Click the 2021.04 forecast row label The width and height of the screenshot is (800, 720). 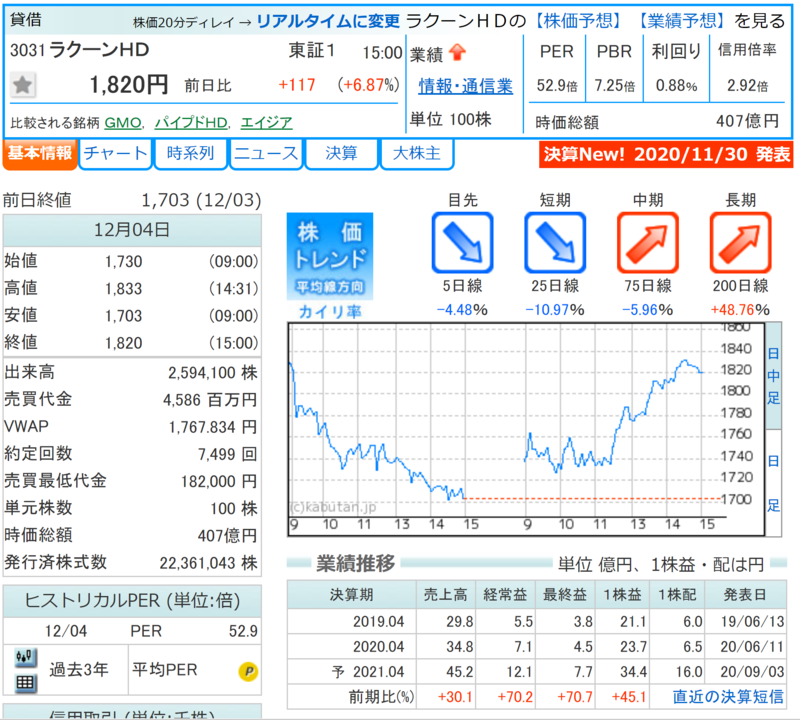[368, 672]
